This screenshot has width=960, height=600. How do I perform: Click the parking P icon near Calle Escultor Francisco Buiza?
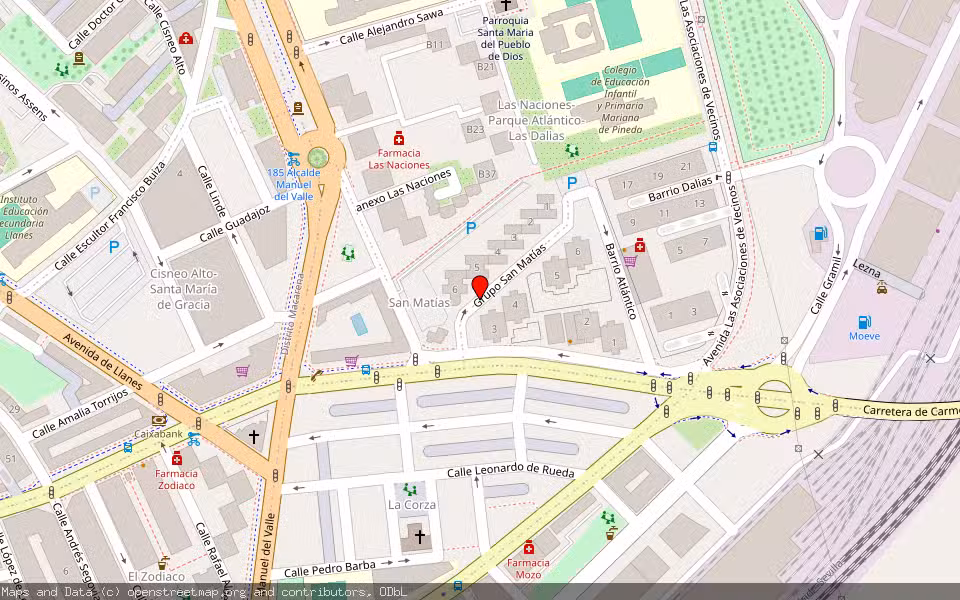[x=114, y=247]
